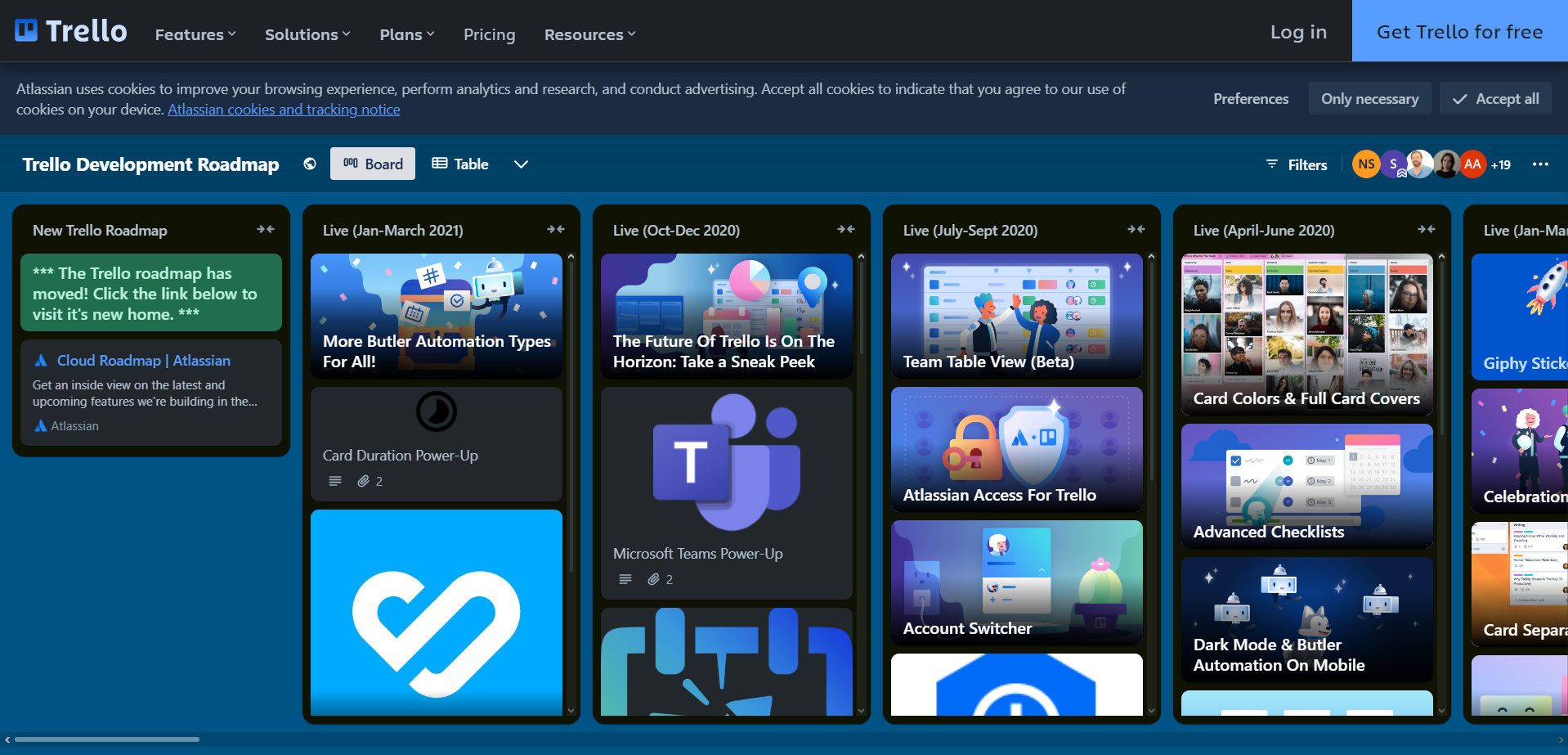Click scrollbar of Live (Jan-March 2021) list
Screen dimensions: 1568x755
571,417
